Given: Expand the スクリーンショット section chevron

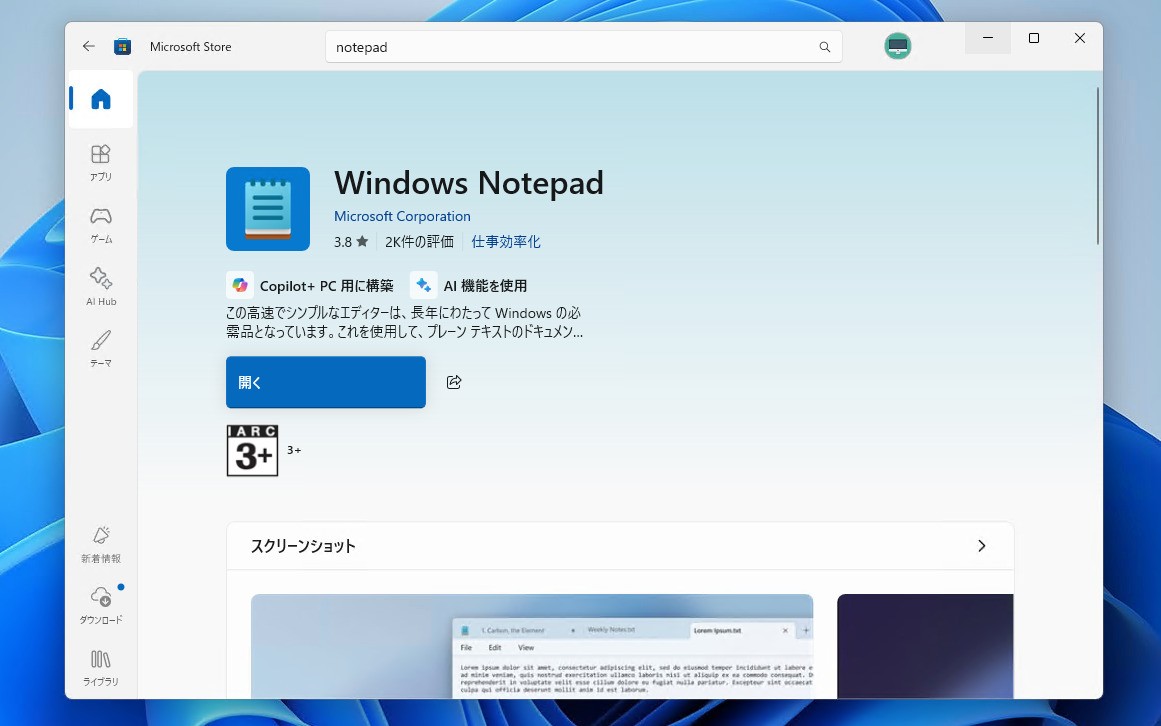Looking at the screenshot, I should pyautogui.click(x=981, y=546).
